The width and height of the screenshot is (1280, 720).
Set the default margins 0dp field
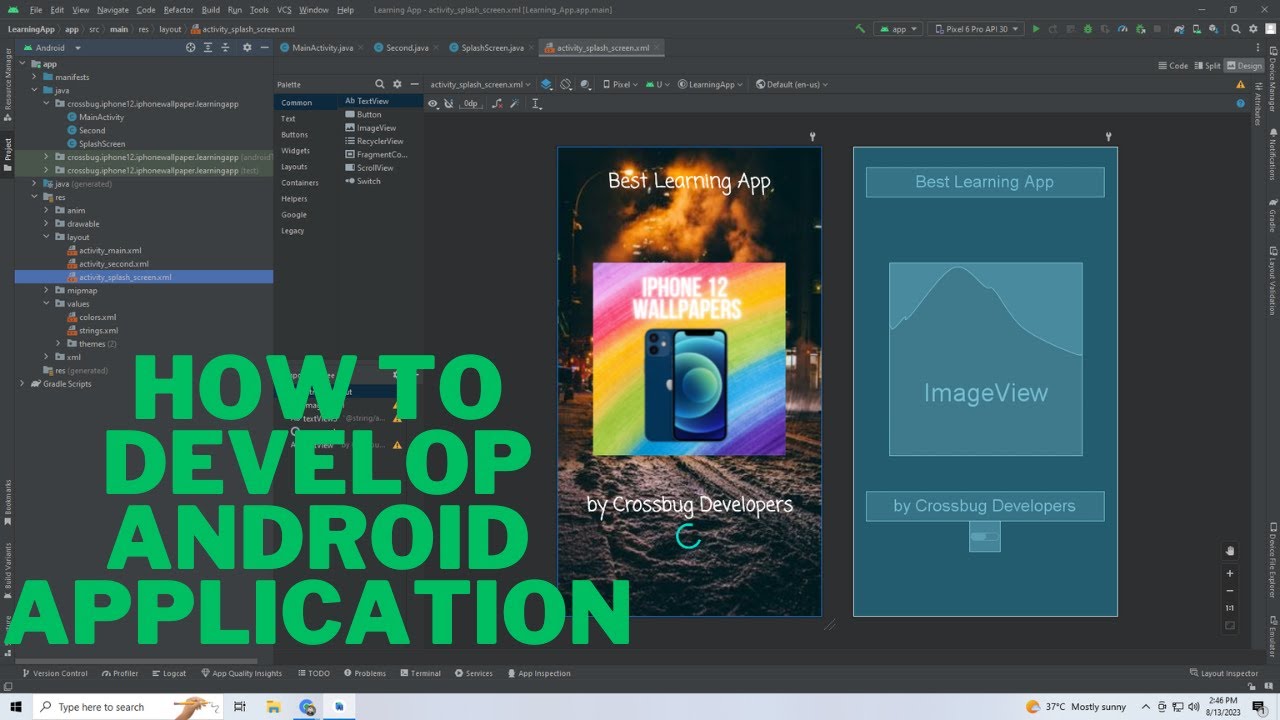point(471,103)
